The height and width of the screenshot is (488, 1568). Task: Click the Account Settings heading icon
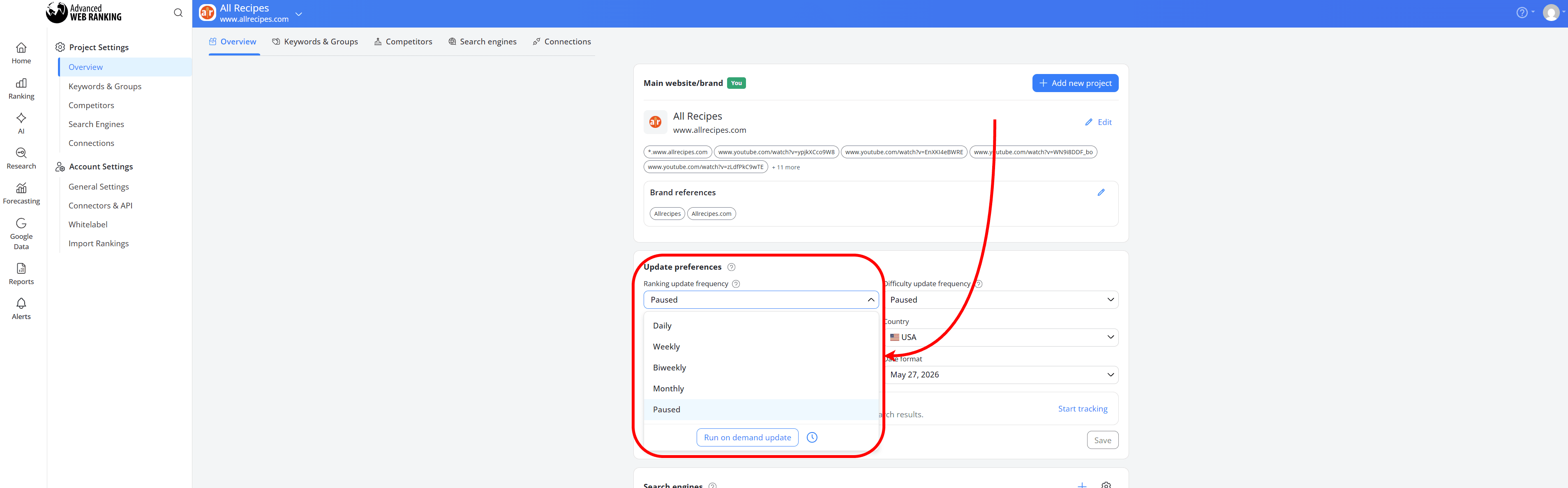(60, 167)
